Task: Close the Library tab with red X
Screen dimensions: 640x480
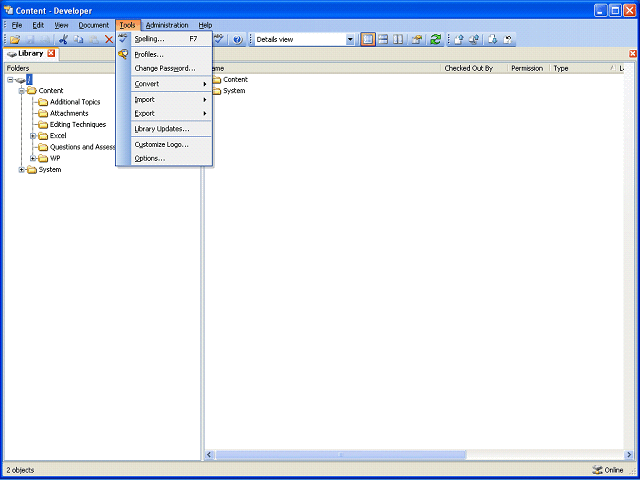Action: (x=51, y=53)
